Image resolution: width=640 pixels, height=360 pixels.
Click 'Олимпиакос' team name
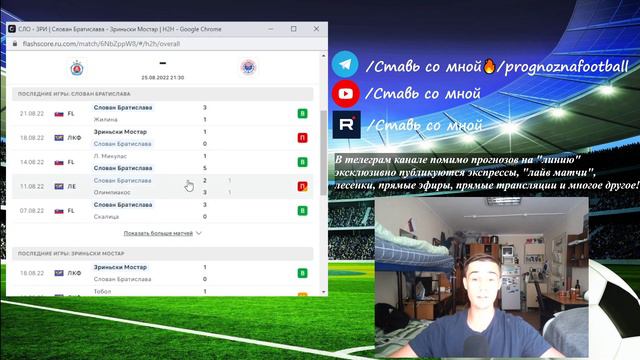pyautogui.click(x=112, y=192)
